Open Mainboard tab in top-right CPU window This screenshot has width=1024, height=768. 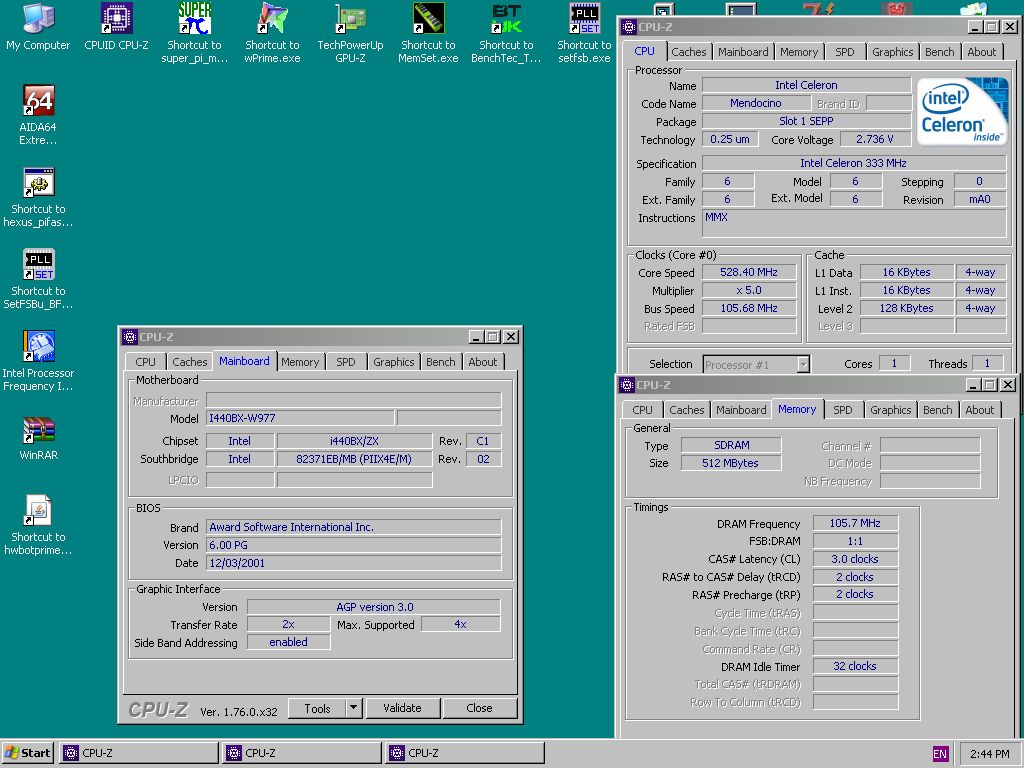click(743, 52)
